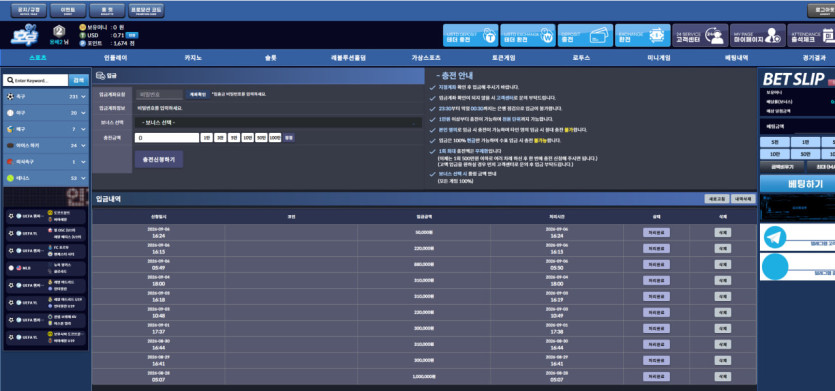Screen dimensions: 835x391
Task: Click the site logo in the header
Action: click(x=23, y=35)
